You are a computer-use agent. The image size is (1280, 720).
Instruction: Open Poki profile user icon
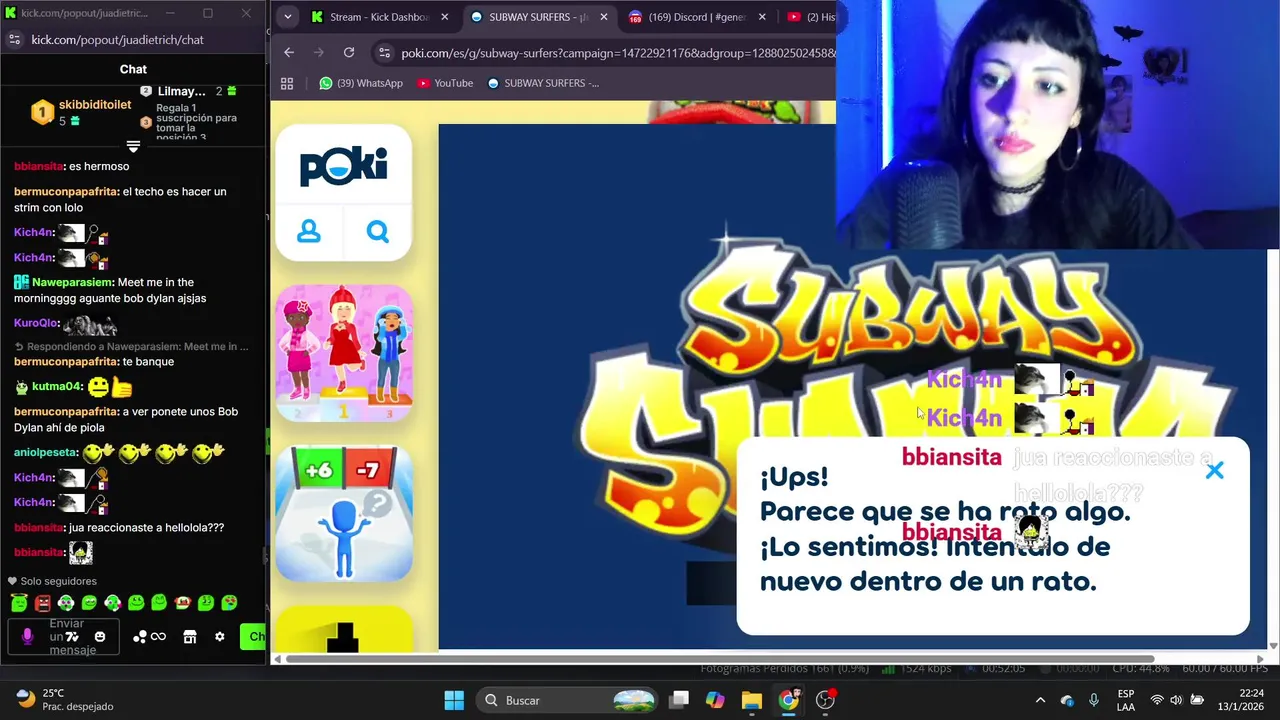[309, 232]
